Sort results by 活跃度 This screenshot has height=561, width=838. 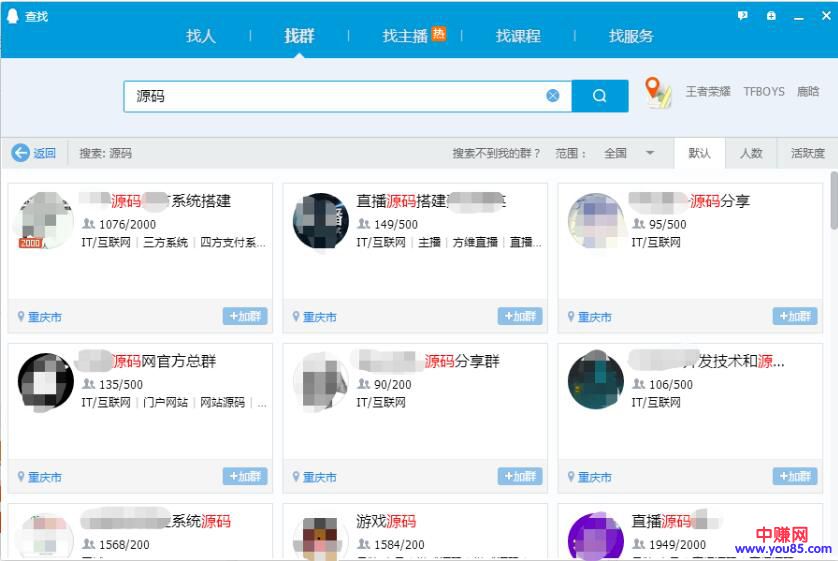(807, 153)
